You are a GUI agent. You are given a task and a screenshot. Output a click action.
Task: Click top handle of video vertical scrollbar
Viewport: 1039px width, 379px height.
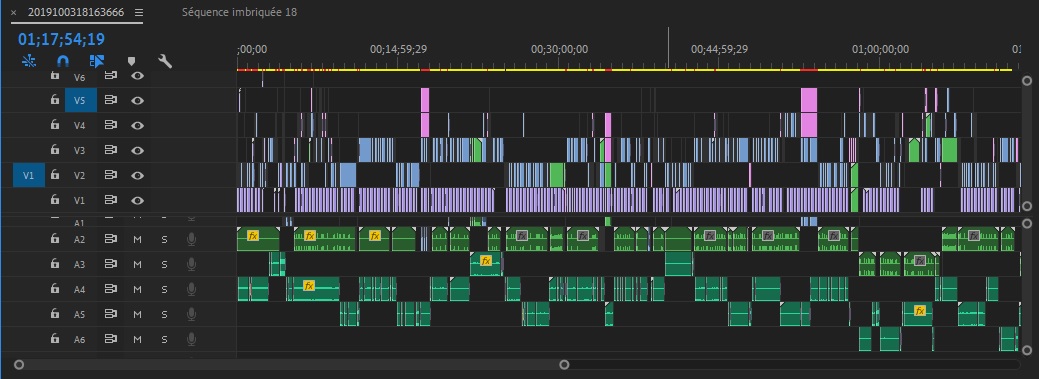pos(1028,80)
